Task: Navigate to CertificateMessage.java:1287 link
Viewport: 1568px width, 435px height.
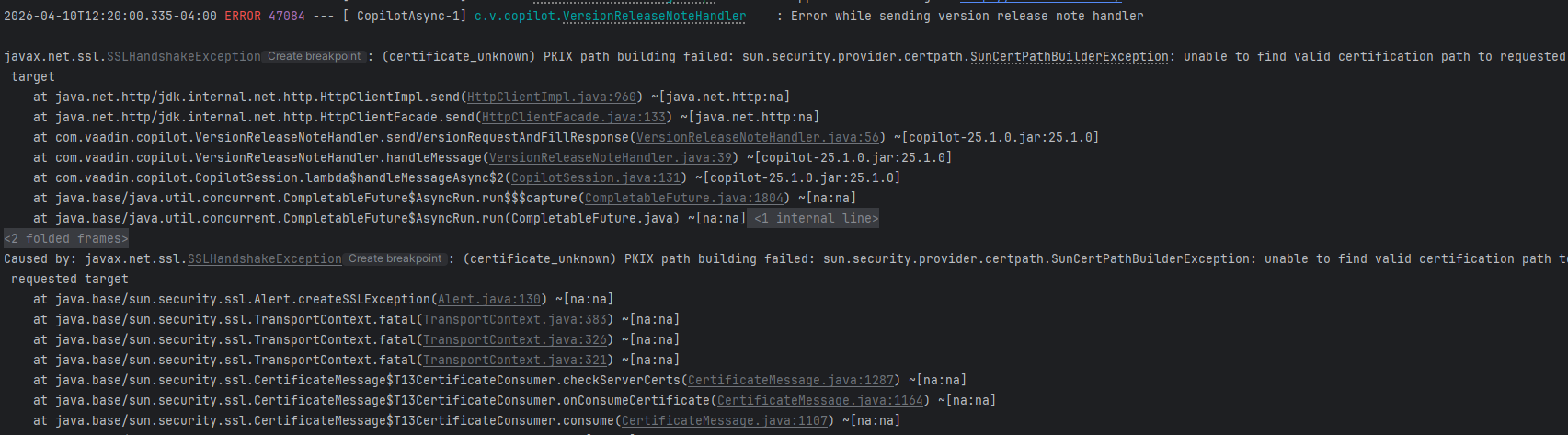Action: tap(790, 381)
